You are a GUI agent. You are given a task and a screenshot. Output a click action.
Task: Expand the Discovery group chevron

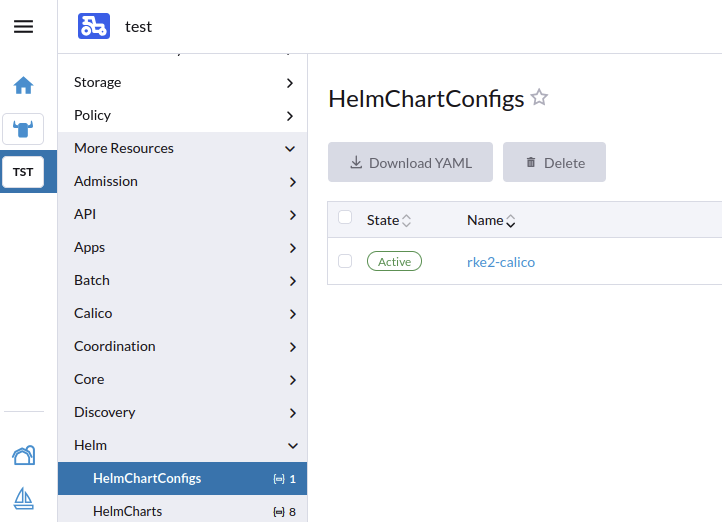pos(292,413)
